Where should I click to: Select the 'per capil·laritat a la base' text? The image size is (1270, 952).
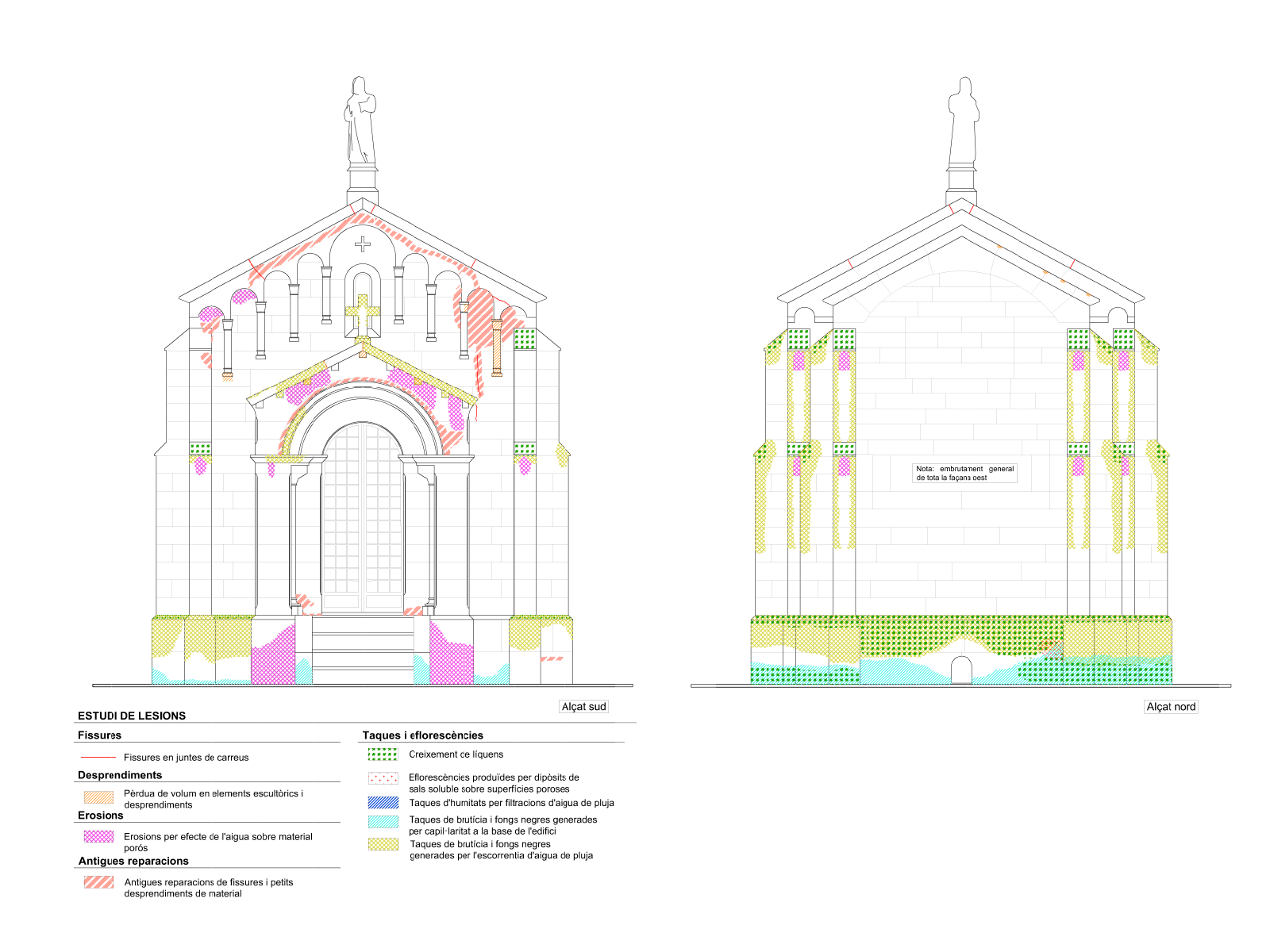point(483,831)
